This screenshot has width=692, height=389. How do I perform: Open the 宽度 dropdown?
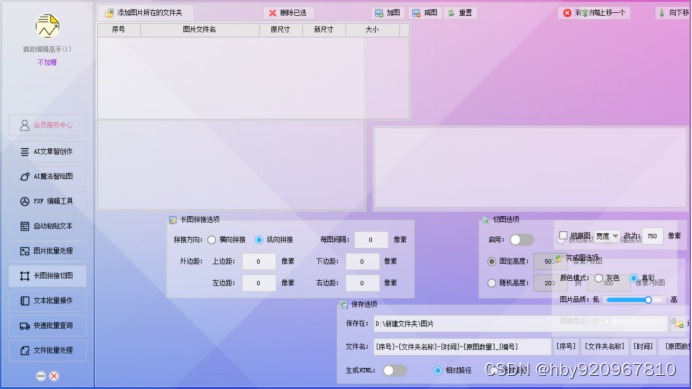[x=606, y=236]
